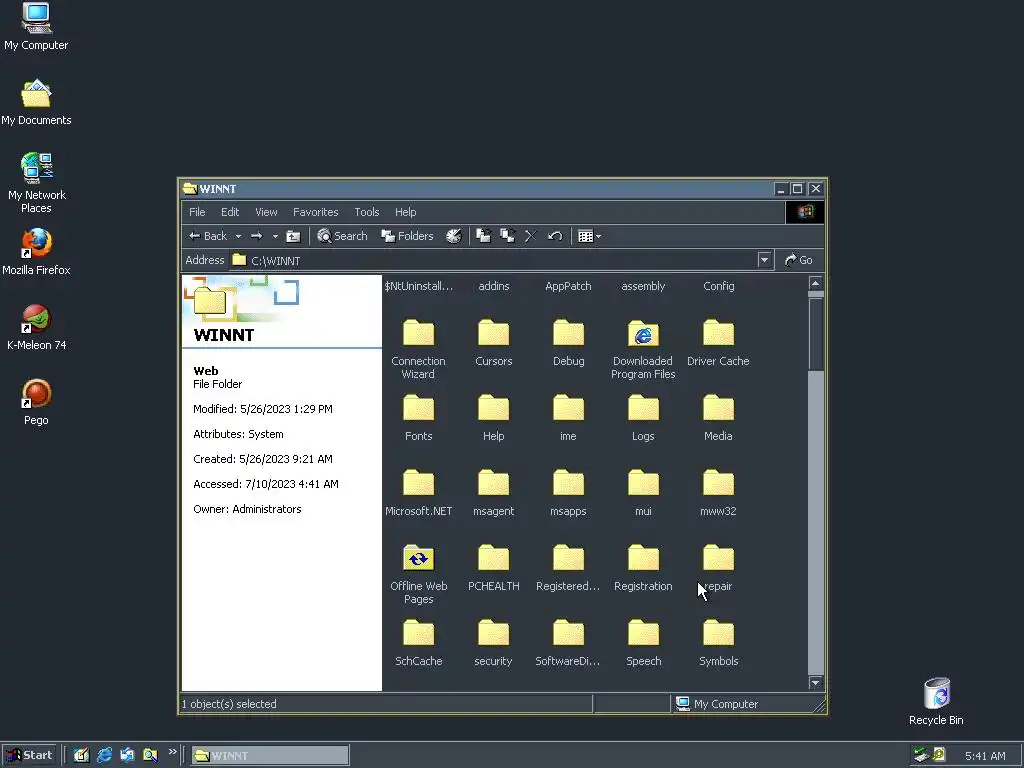Select the mui folder
Screen dimensions: 1024x768
point(643,492)
